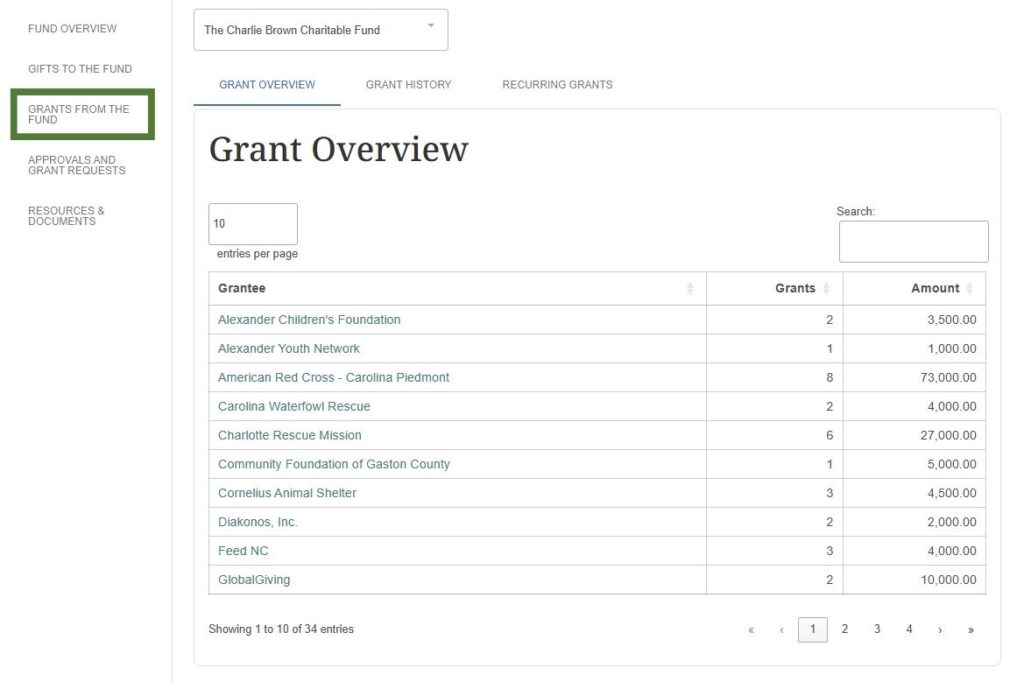This screenshot has height=682, width=1024.
Task: Go to first page with double-left arrow
Action: [751, 630]
